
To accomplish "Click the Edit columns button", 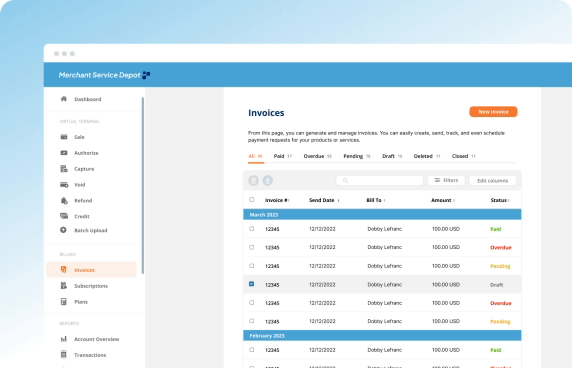I will [x=492, y=181].
